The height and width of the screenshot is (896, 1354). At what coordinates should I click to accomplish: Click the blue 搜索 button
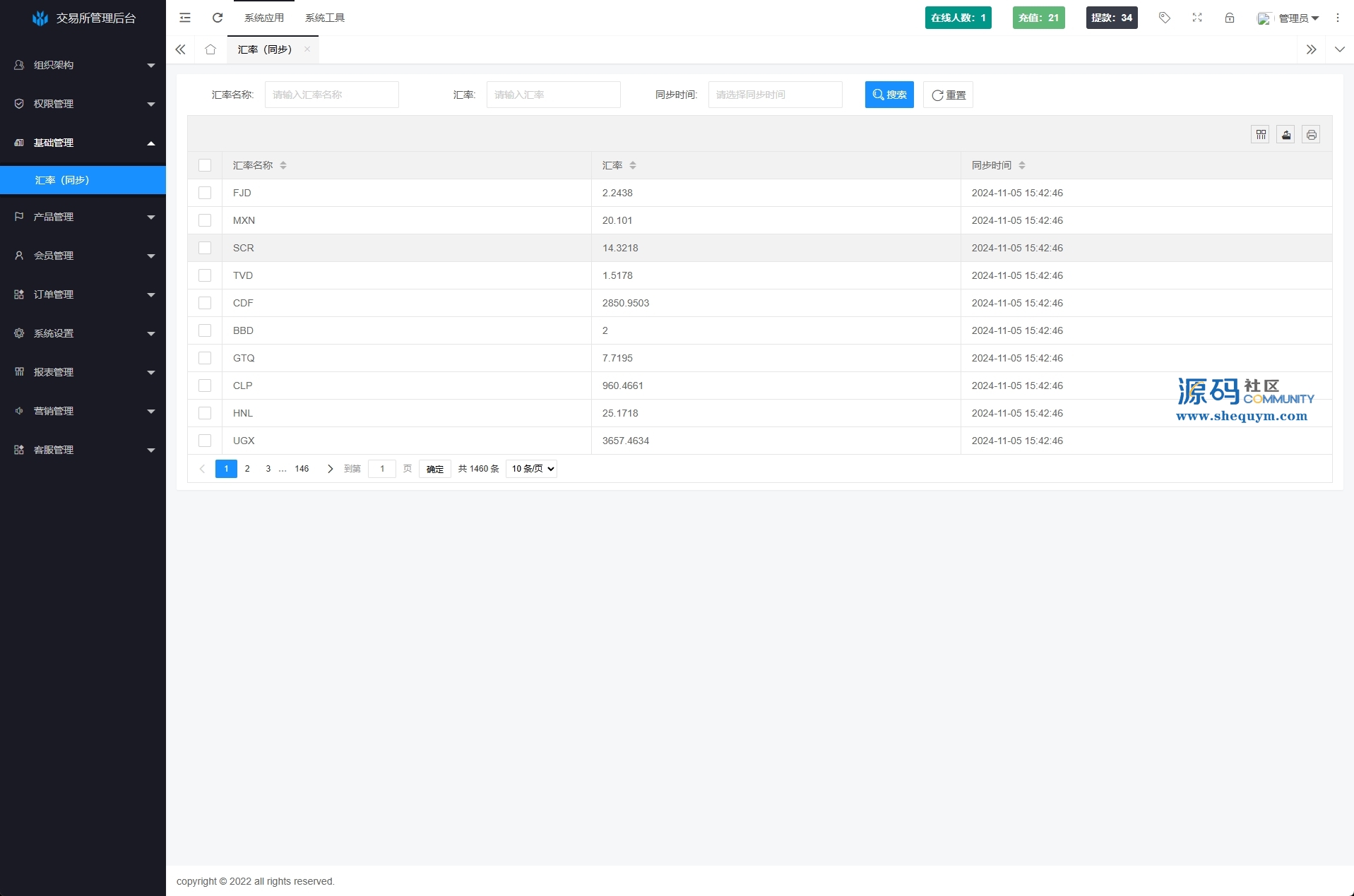click(889, 95)
